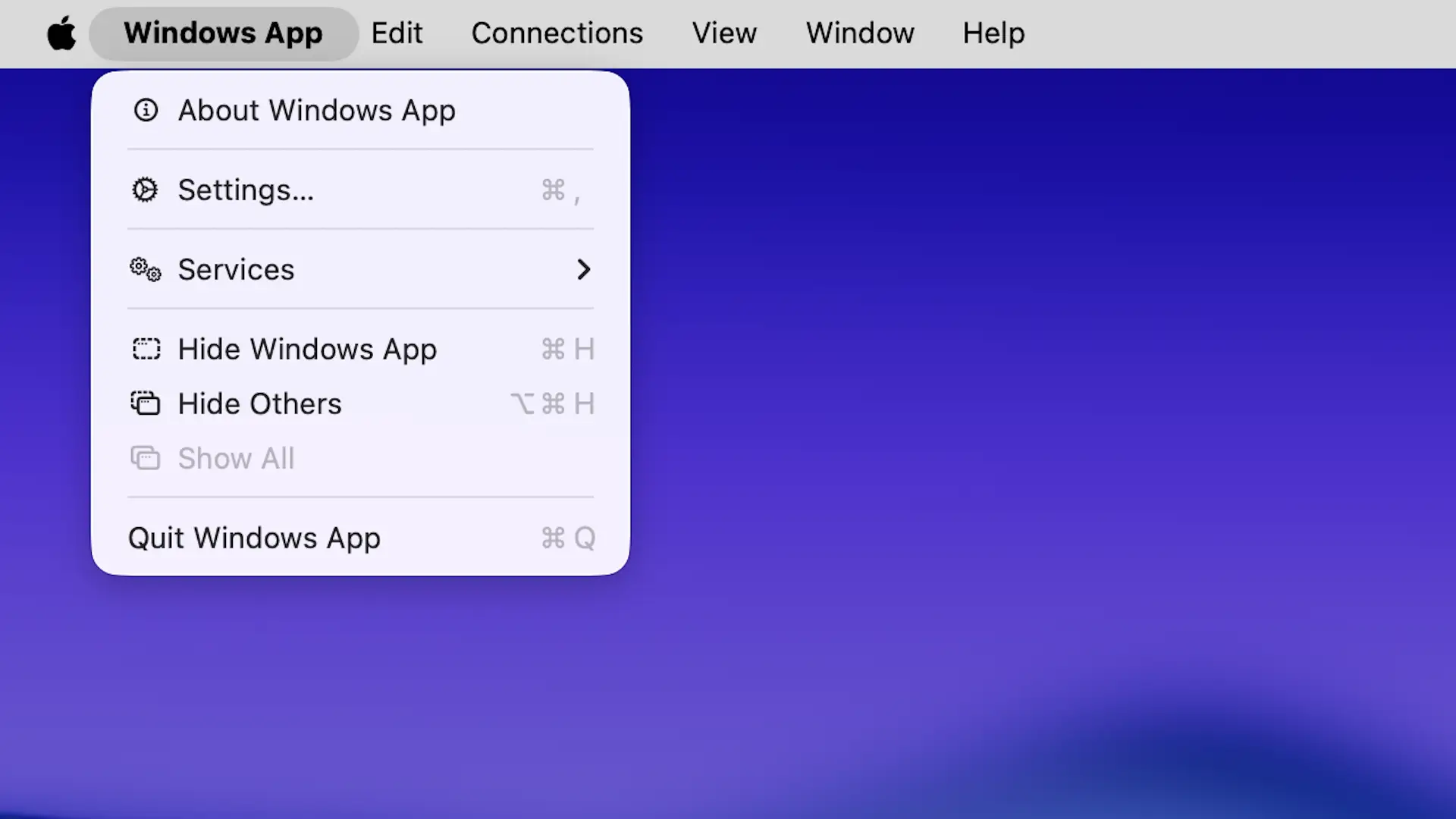The image size is (1456, 819).
Task: Click the dashed rectangle Hide Windows App icon
Action: pyautogui.click(x=146, y=349)
